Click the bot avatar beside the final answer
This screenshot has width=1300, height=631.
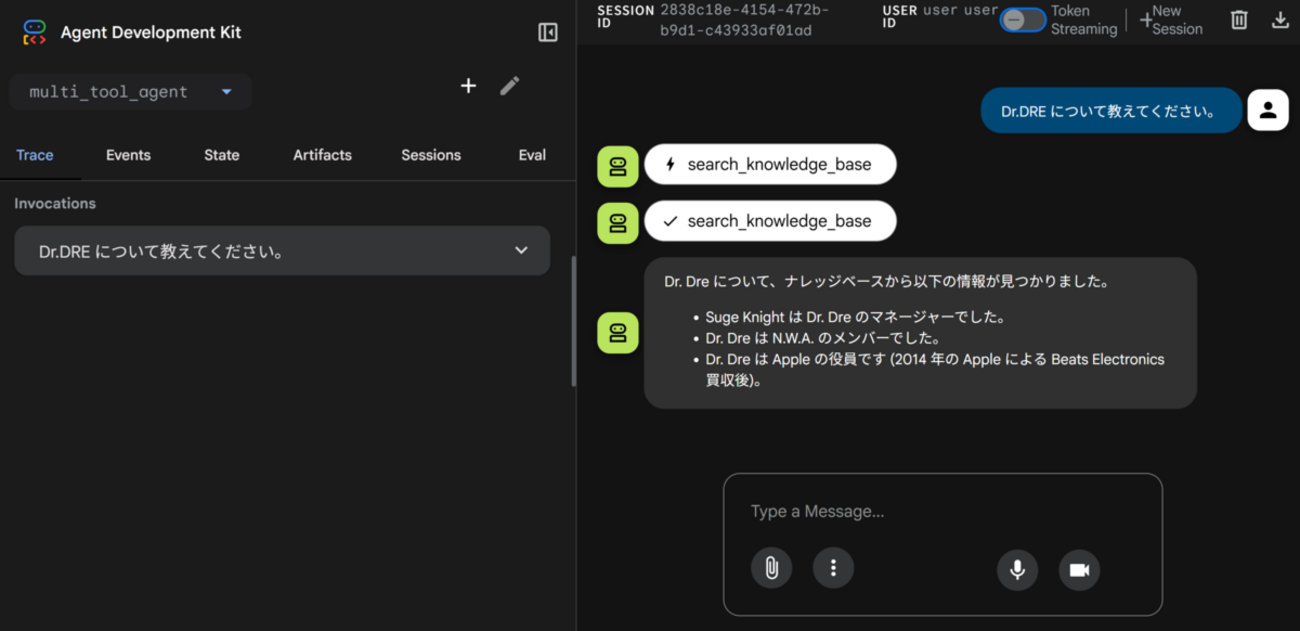(618, 333)
